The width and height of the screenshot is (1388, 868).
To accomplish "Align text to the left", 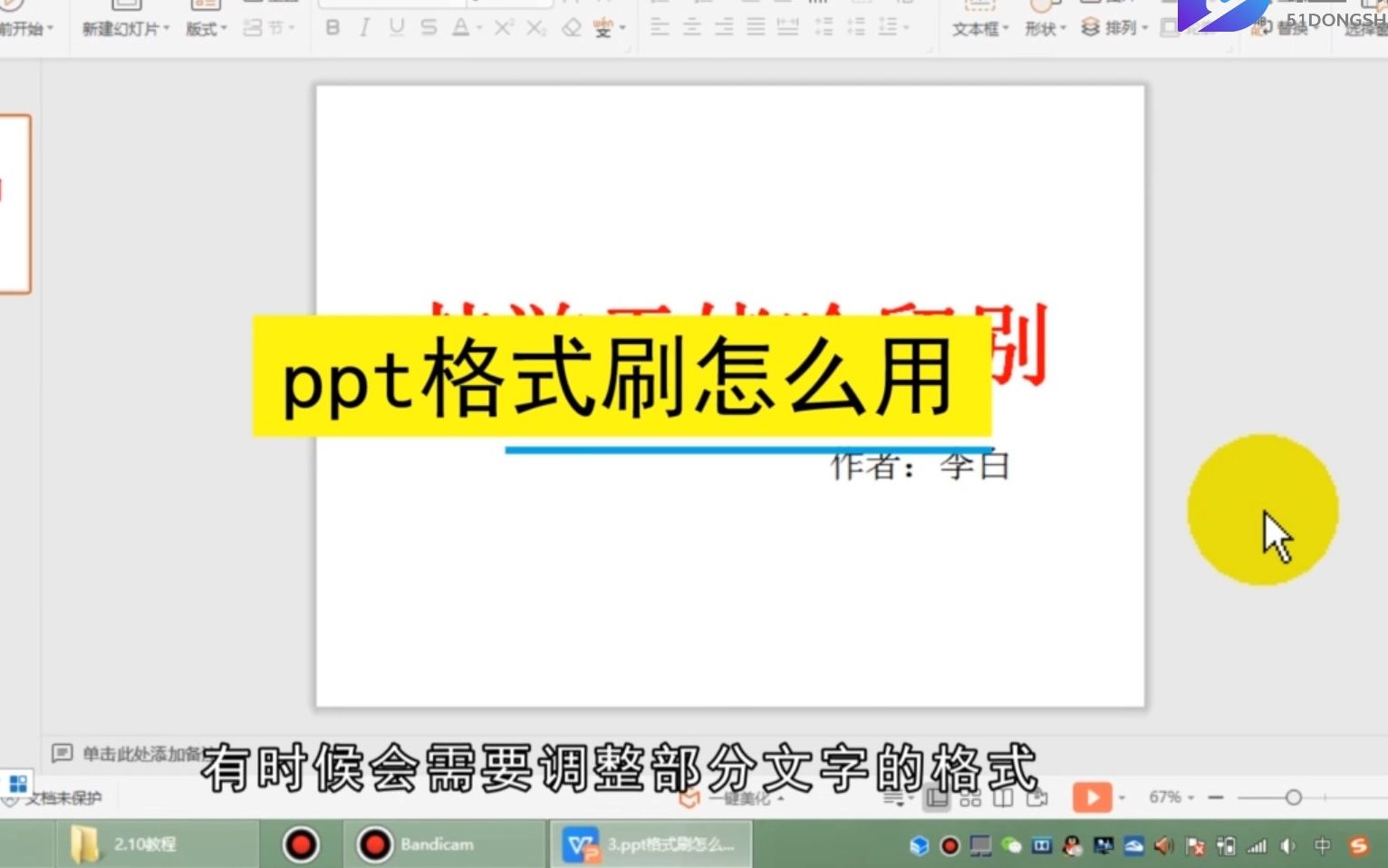I will pyautogui.click(x=660, y=28).
